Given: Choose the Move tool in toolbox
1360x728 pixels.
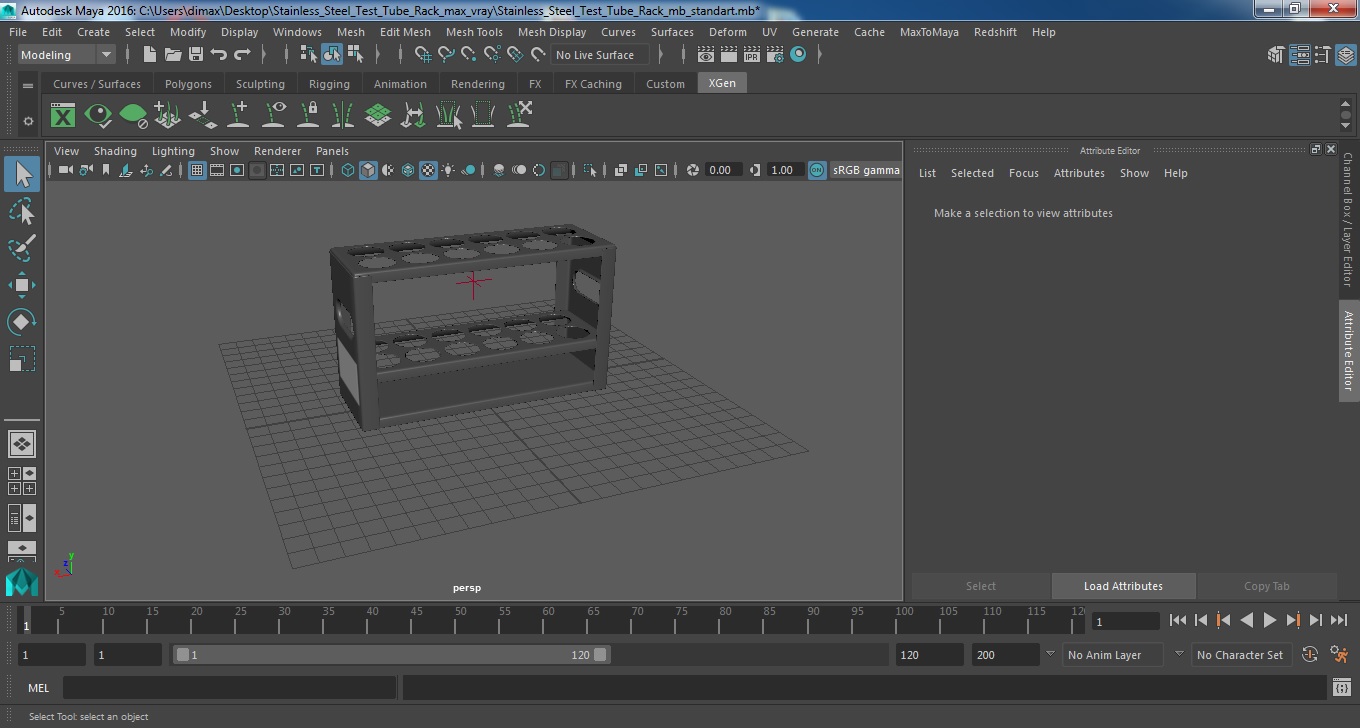Looking at the screenshot, I should [22, 285].
